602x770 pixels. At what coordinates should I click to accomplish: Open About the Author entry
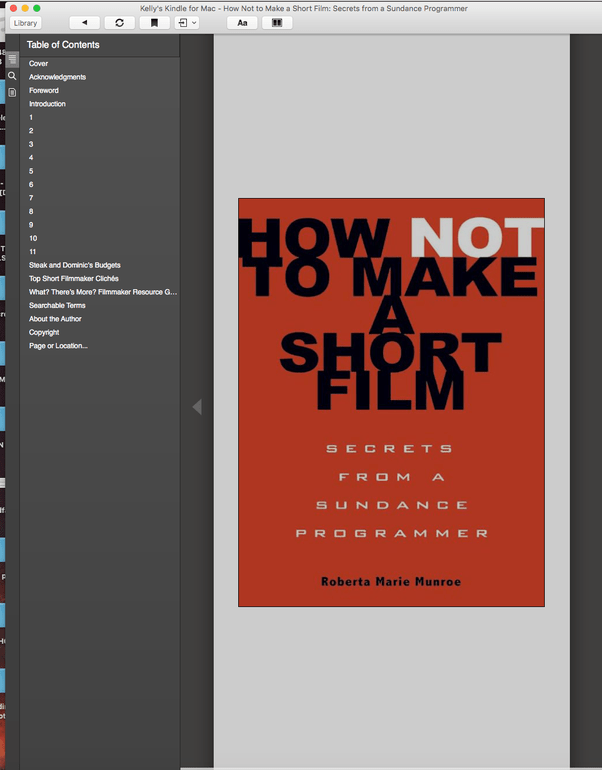click(x=55, y=319)
